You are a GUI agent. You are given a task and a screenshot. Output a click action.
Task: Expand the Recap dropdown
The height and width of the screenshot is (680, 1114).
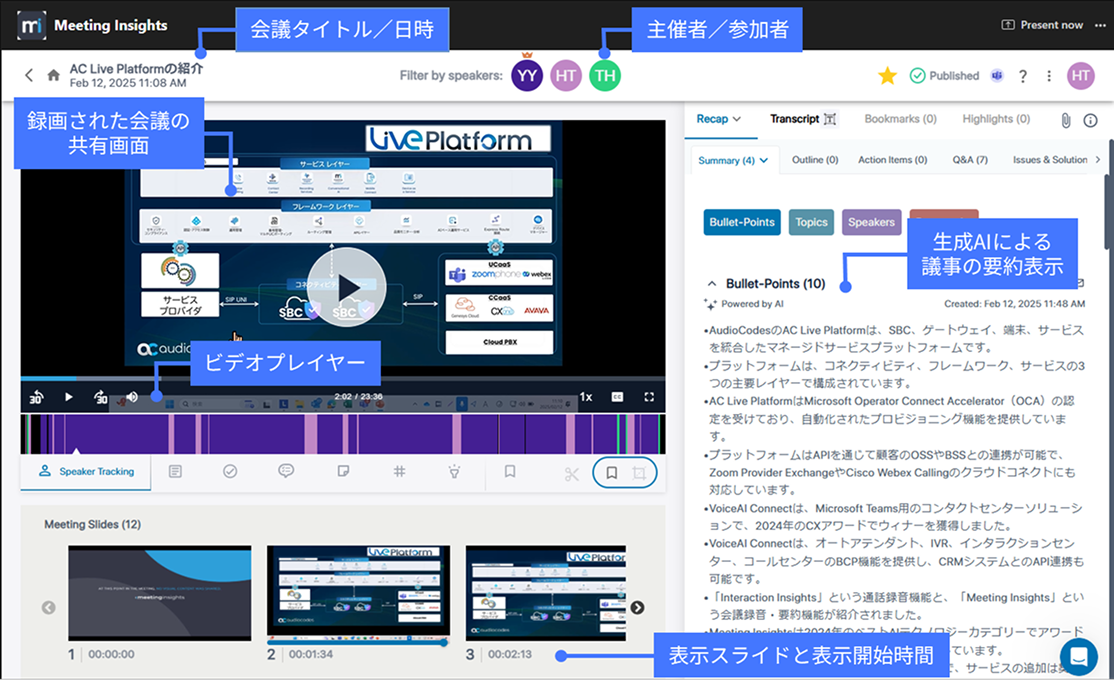coord(718,119)
